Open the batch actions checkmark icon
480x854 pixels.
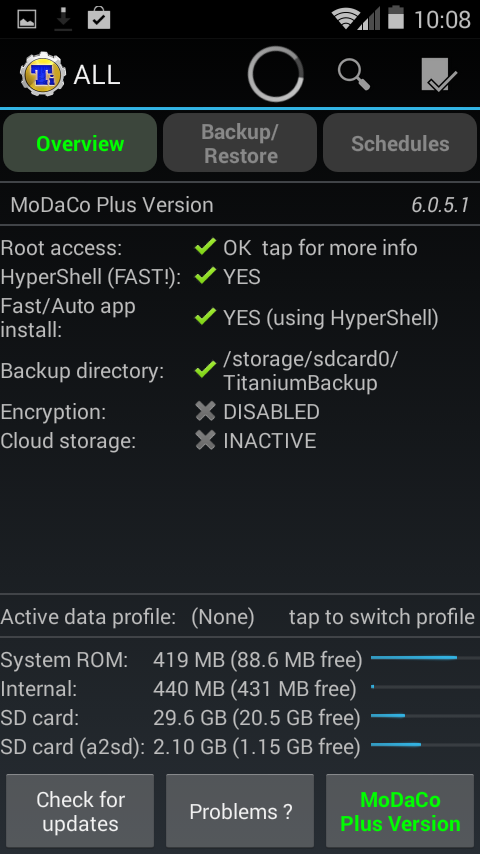[x=439, y=74]
